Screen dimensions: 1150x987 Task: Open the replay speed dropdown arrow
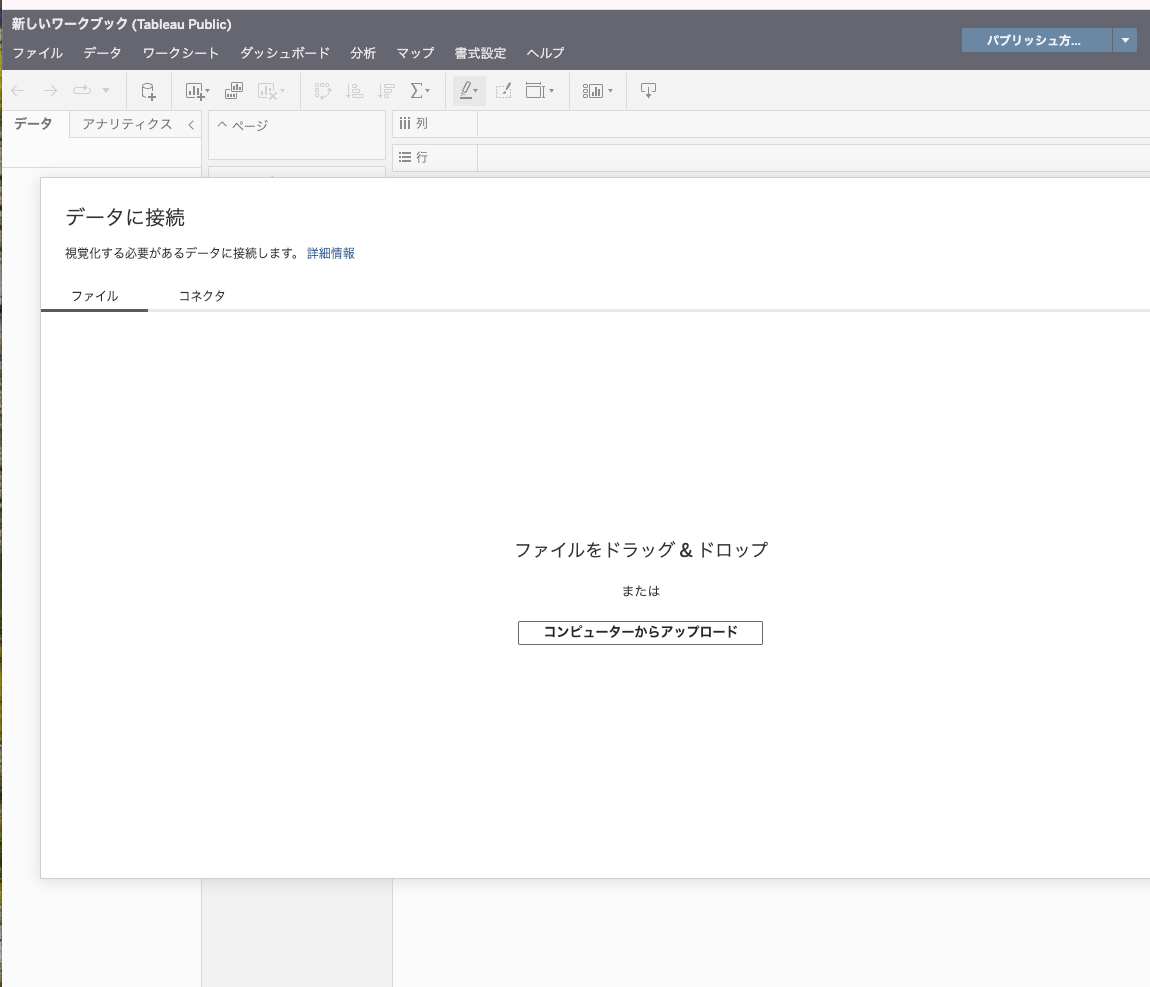[106, 90]
